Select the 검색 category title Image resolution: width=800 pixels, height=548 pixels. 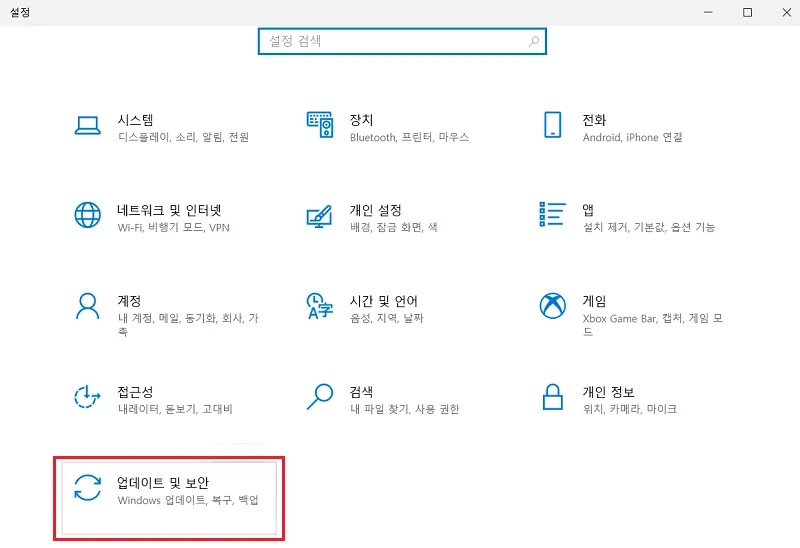click(x=361, y=392)
